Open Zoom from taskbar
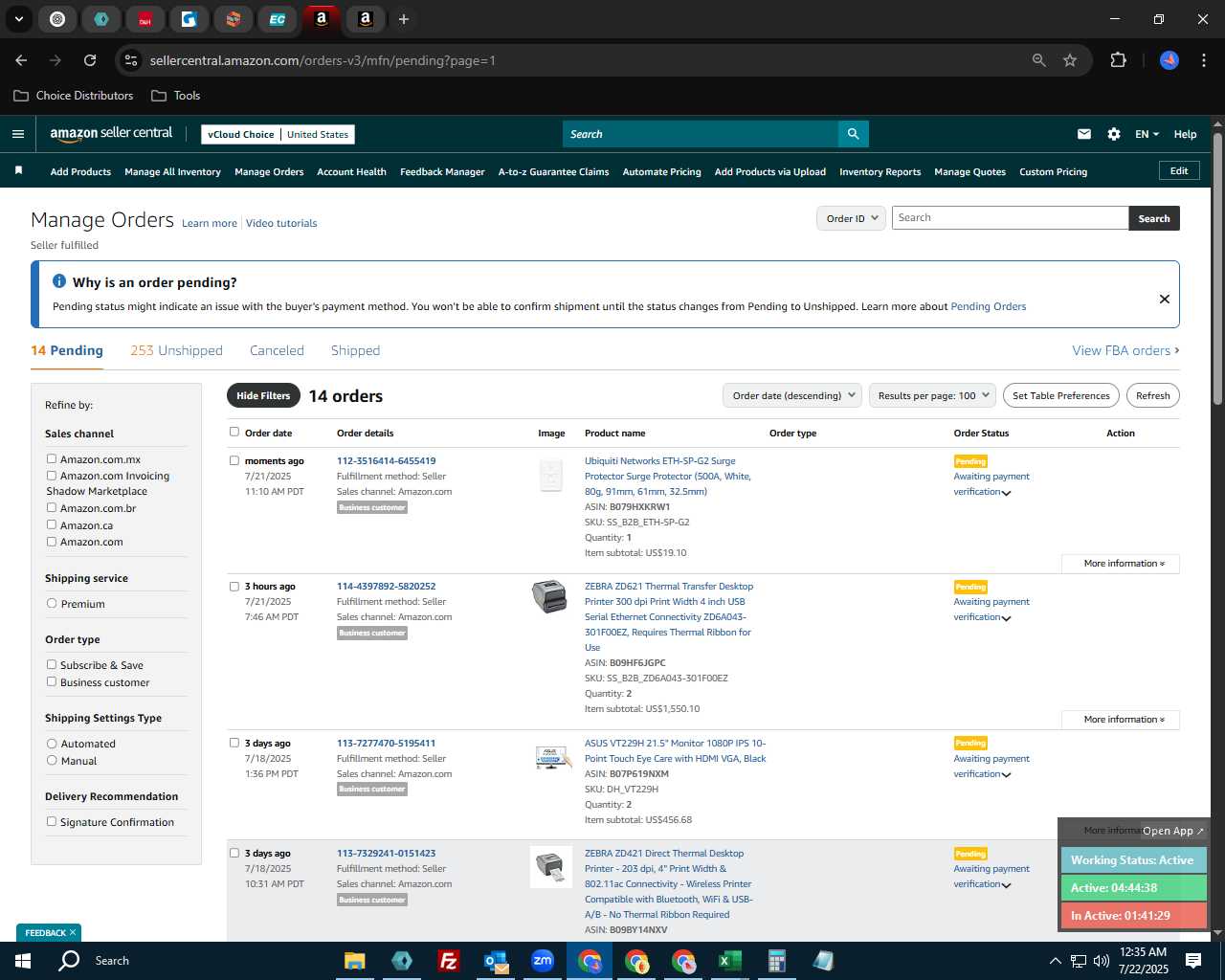 tap(543, 961)
